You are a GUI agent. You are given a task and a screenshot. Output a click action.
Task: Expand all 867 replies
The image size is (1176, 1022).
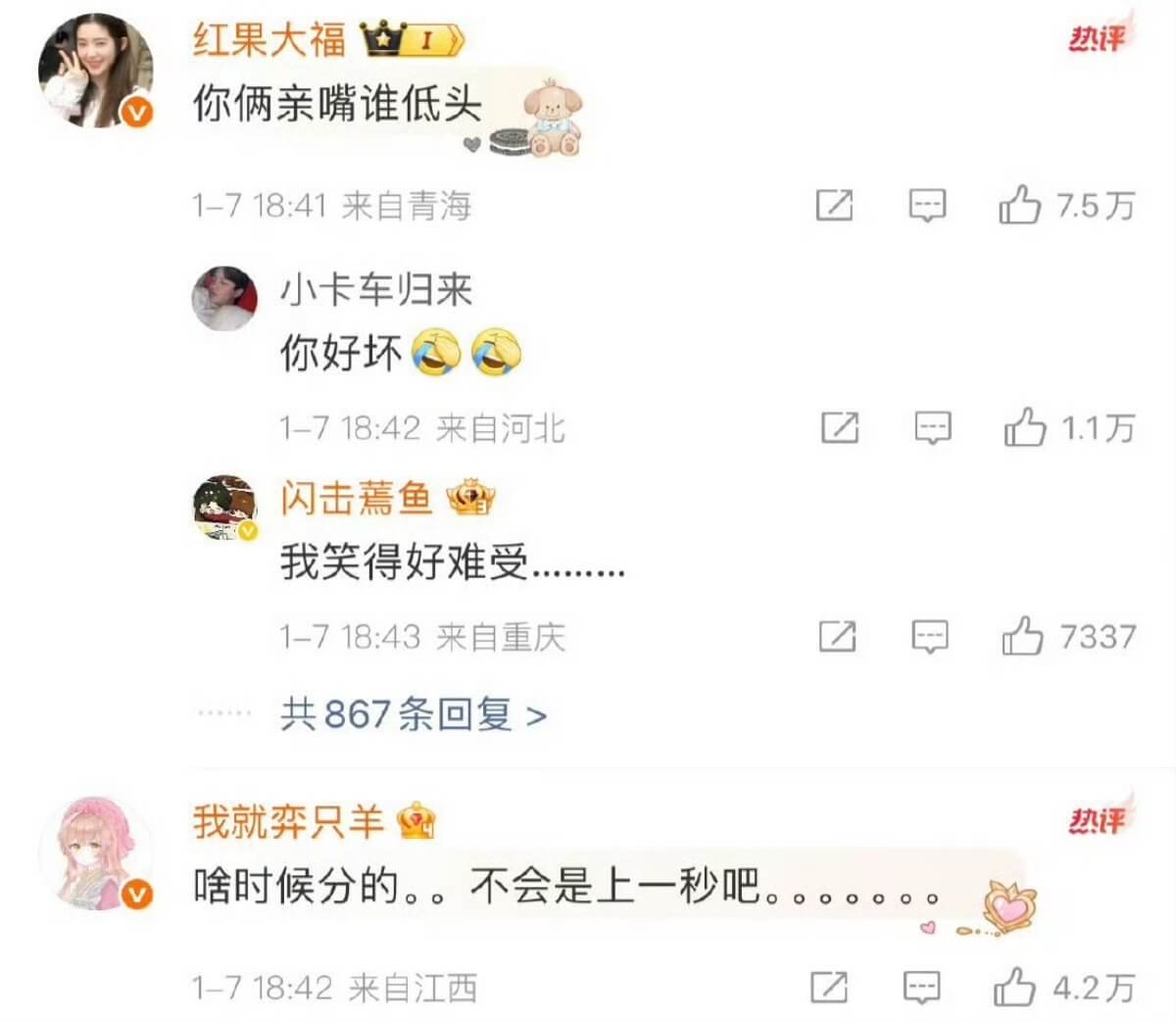pyautogui.click(x=413, y=714)
